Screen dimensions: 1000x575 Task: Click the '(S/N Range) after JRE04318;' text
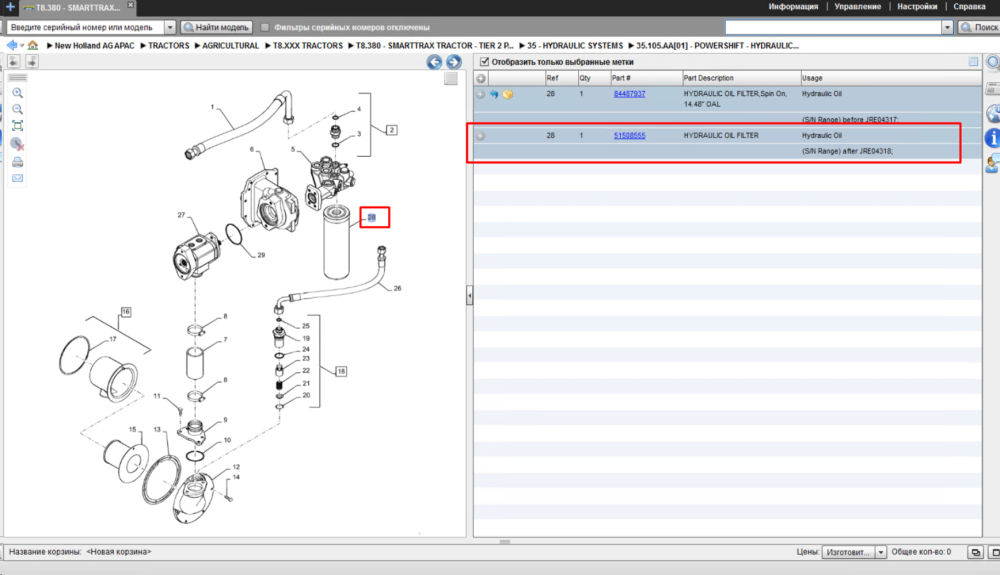847,152
